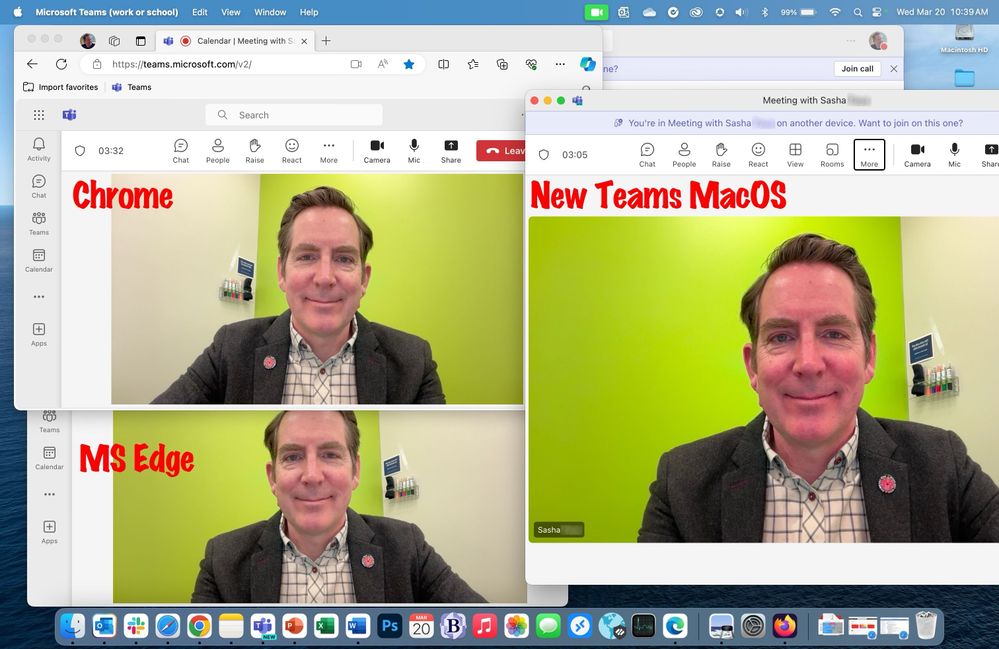Open a new browser tab
Image resolution: width=999 pixels, height=649 pixels.
click(326, 41)
